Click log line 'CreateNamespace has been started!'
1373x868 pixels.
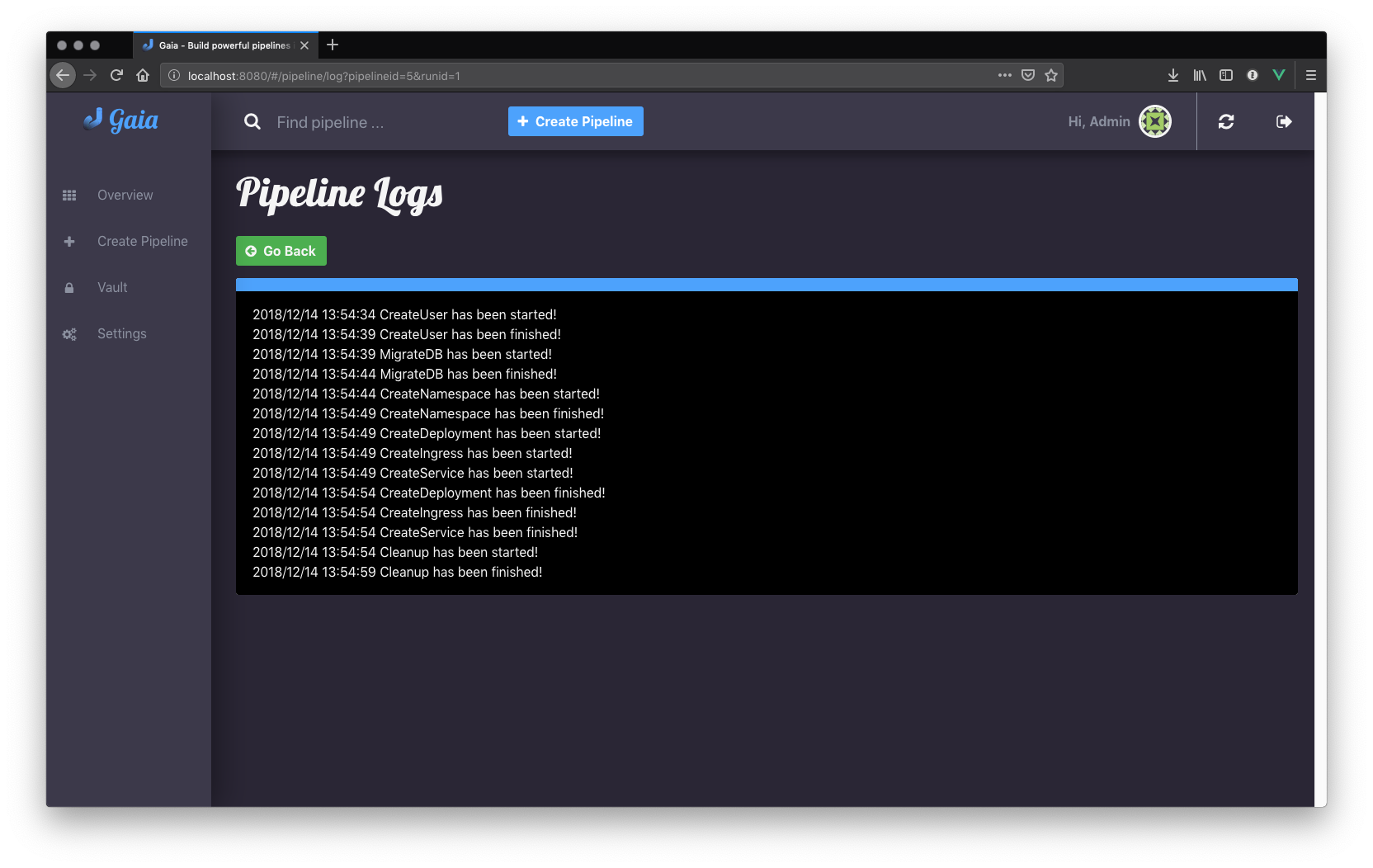[426, 394]
